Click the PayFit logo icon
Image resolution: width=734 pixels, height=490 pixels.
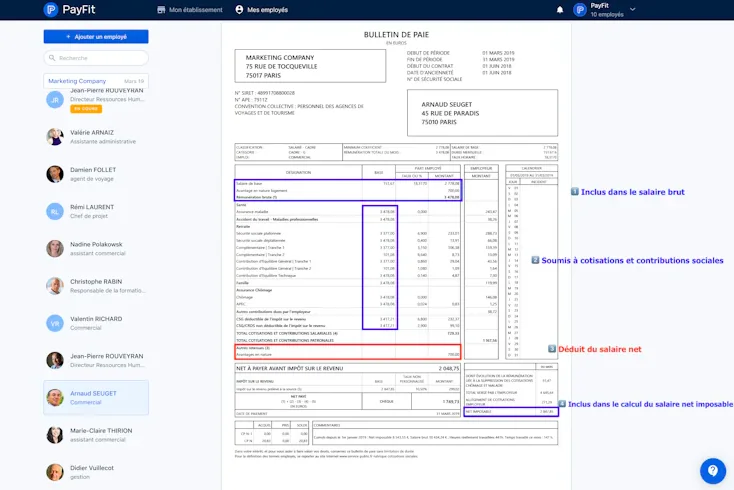[51, 10]
